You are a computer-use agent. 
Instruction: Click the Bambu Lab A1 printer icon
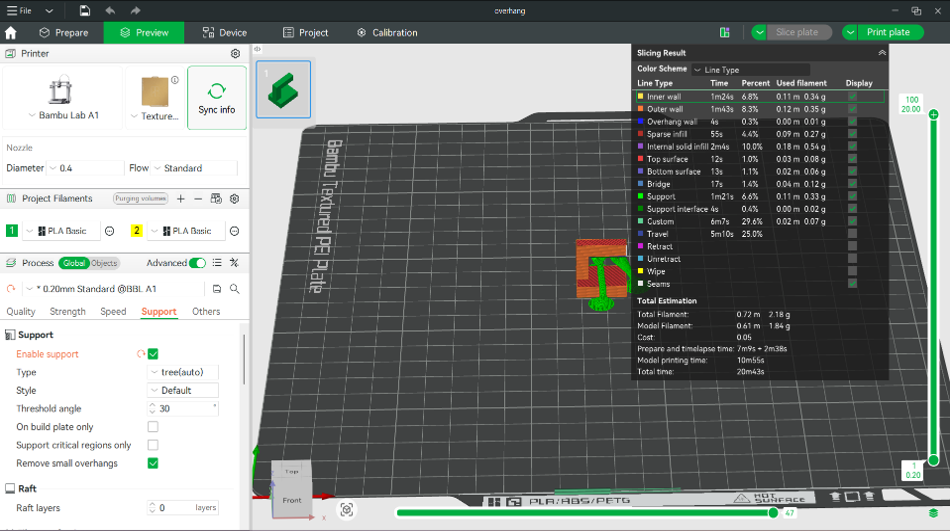click(60, 90)
